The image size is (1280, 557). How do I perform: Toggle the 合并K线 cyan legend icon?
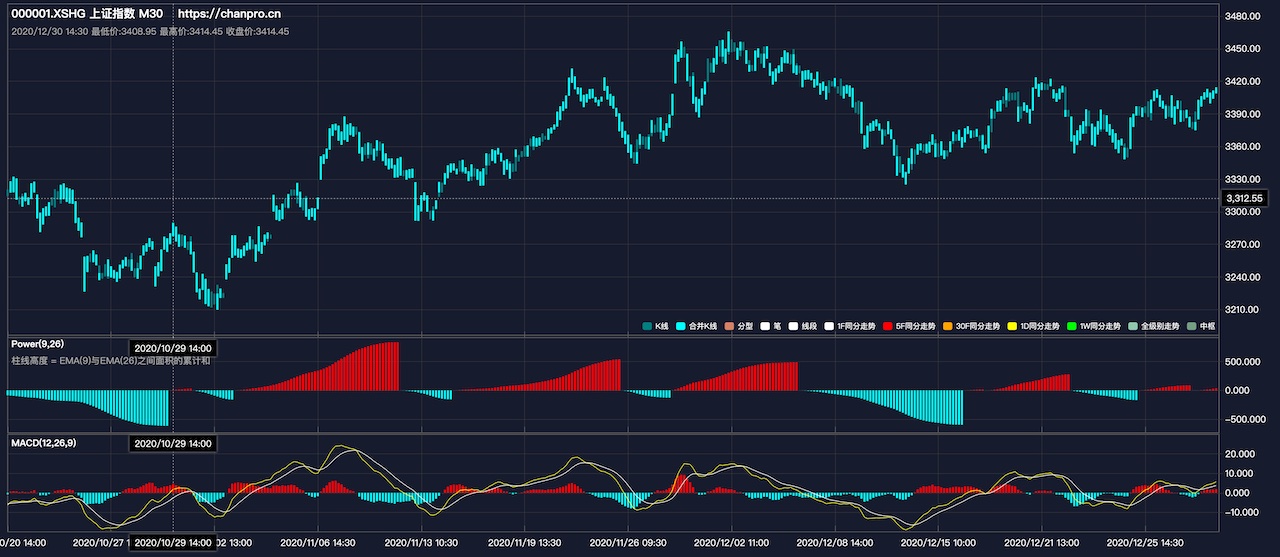click(x=681, y=327)
